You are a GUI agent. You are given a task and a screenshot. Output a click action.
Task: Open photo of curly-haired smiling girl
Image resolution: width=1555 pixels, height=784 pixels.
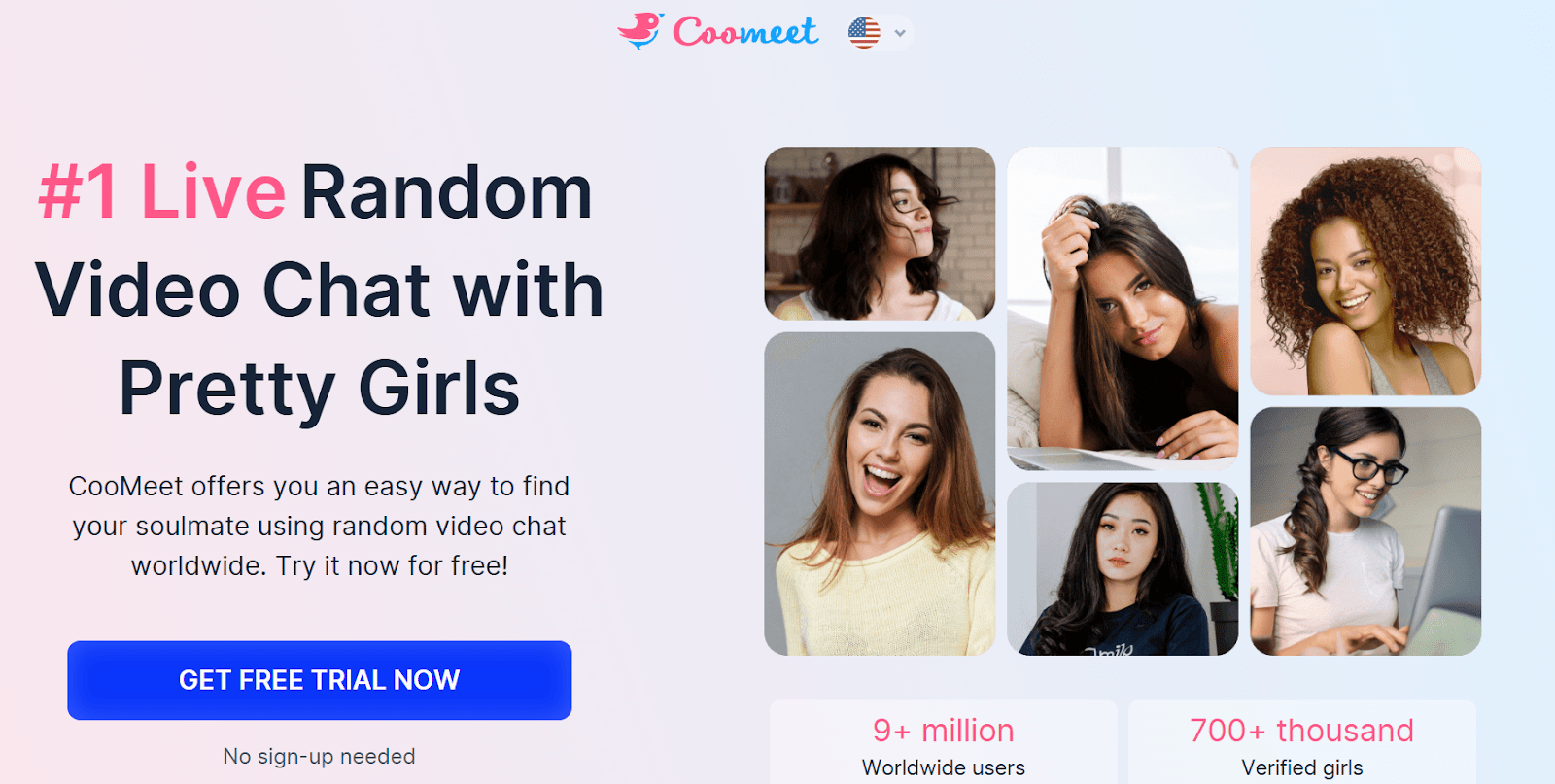(x=1365, y=271)
